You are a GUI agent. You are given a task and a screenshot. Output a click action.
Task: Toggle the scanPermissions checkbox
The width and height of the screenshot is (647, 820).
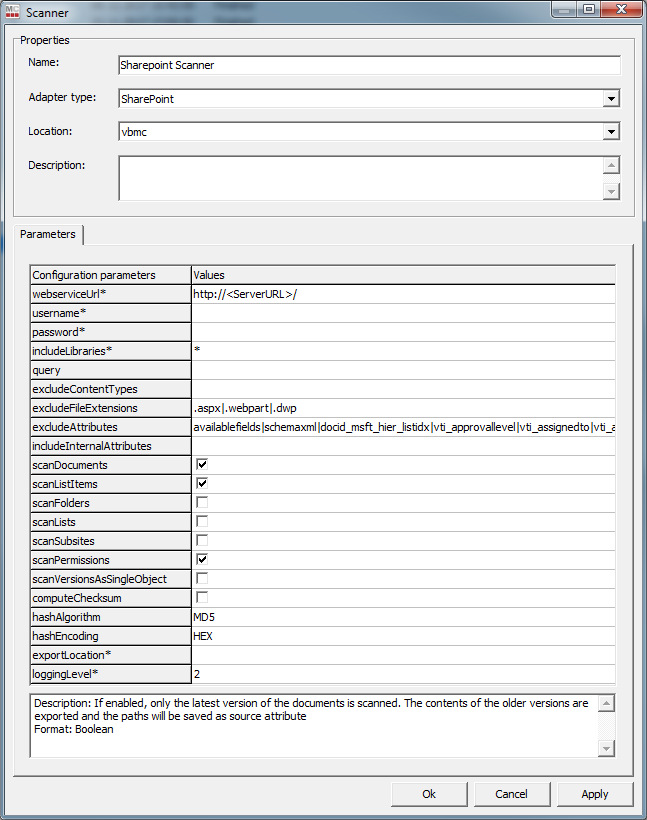coord(202,560)
